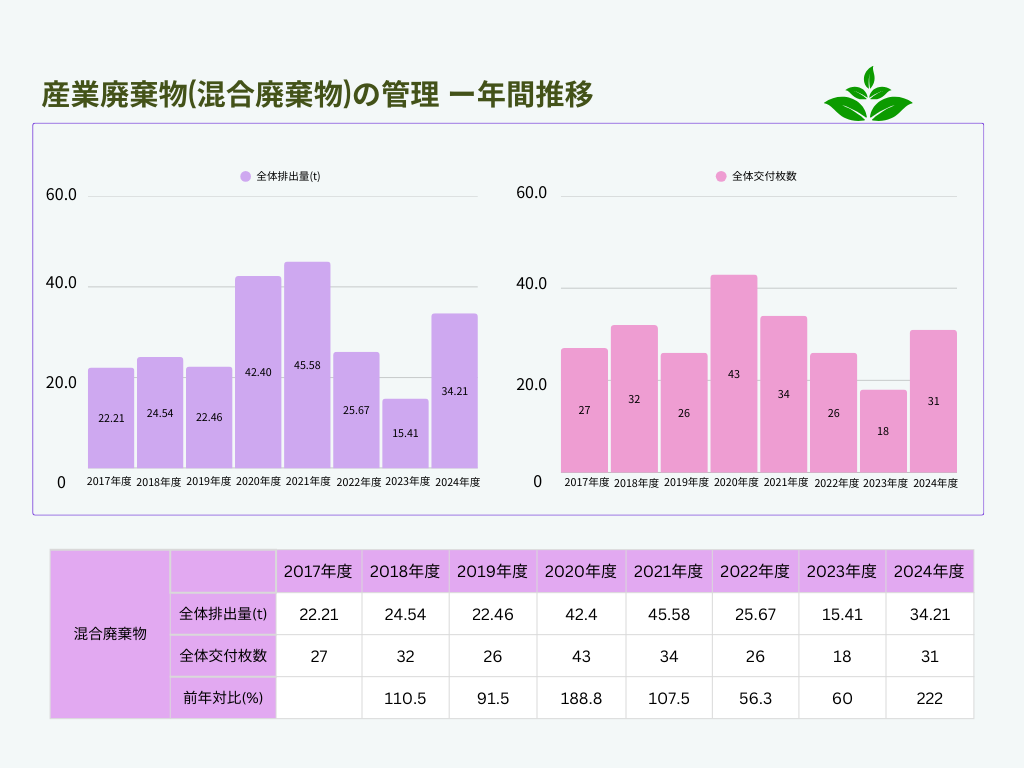This screenshot has width=1024, height=768.
Task: Select the table cell showing 222
Action: (929, 698)
